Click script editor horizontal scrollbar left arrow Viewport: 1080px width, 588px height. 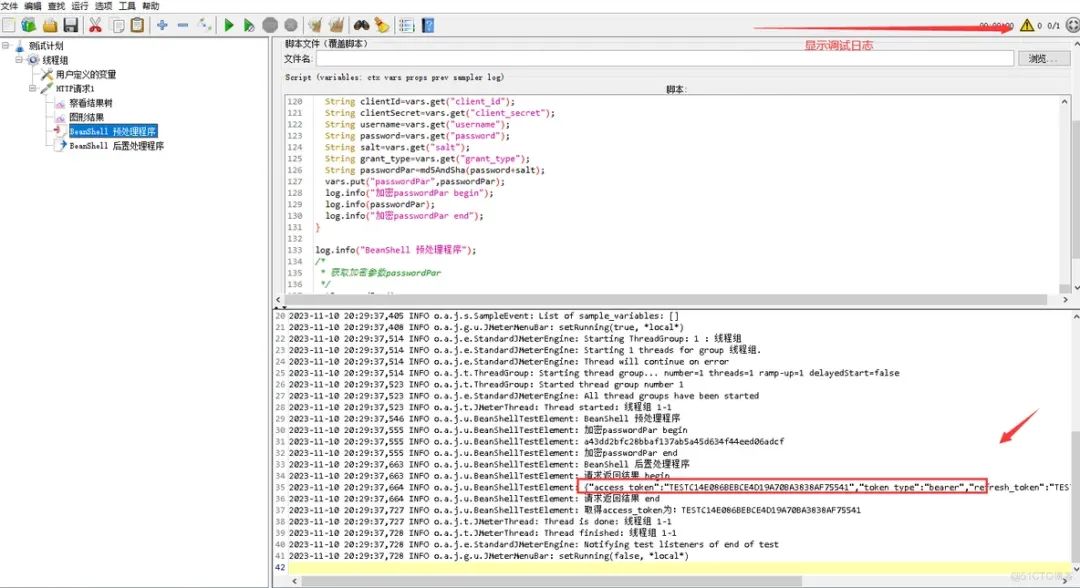point(279,300)
